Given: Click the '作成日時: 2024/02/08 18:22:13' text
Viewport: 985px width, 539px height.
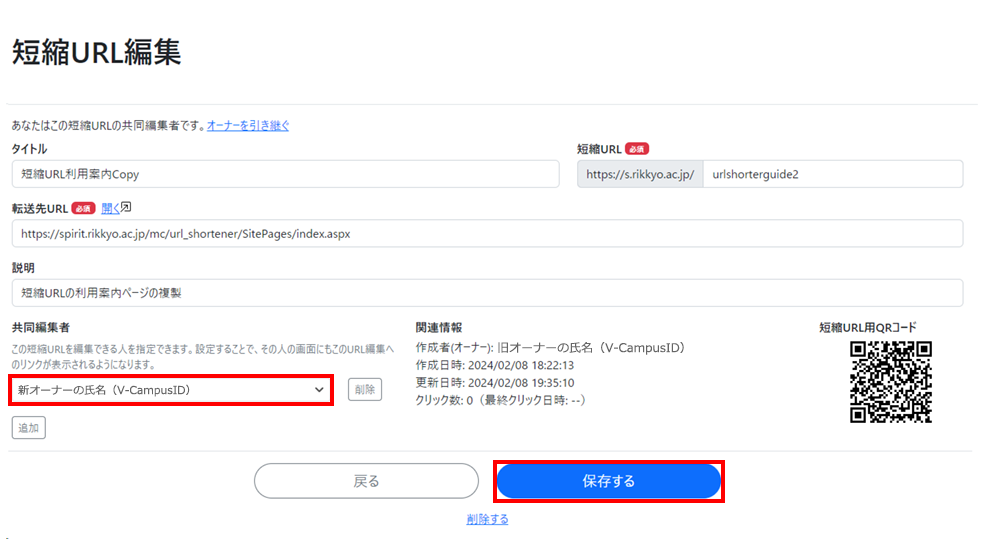Looking at the screenshot, I should tap(495, 366).
